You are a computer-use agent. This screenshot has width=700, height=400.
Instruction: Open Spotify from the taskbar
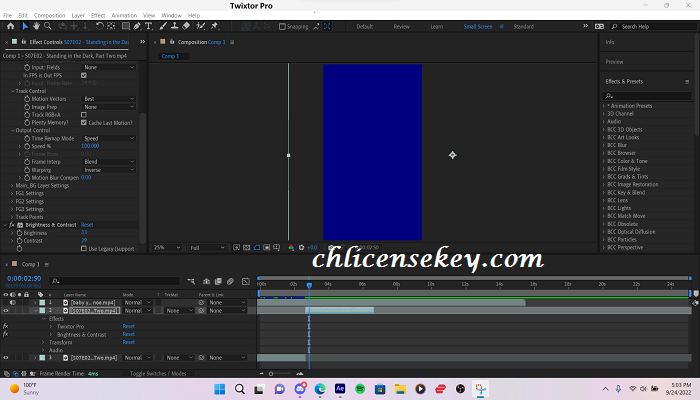[x=360, y=389]
